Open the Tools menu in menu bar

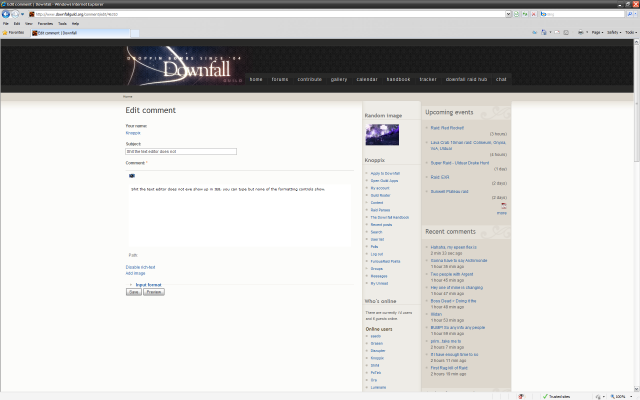coord(62,24)
